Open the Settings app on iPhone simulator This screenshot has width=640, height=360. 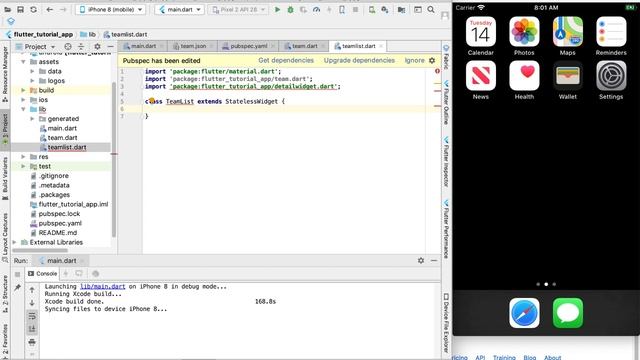(611, 76)
